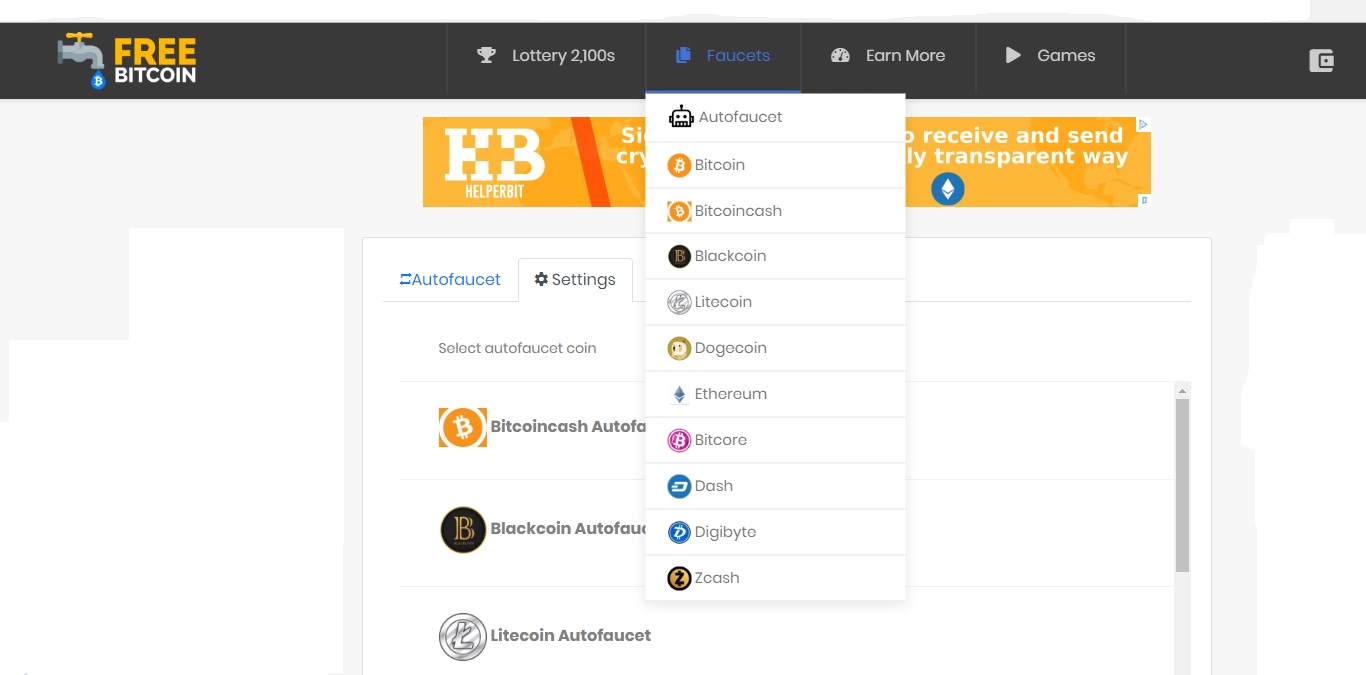The image size is (1366, 675).
Task: Click the Lottery trophy icon
Action: 487,55
